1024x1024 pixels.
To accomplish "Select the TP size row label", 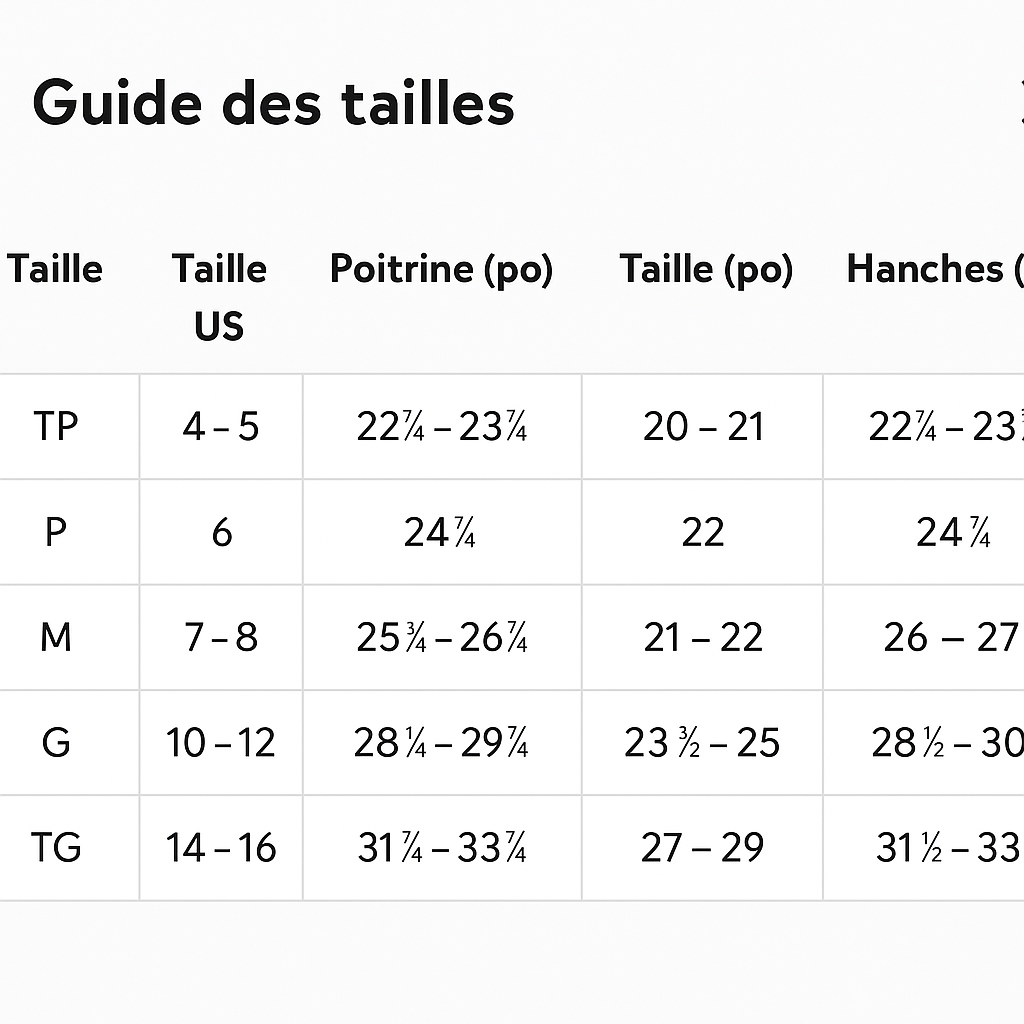I will (55, 427).
